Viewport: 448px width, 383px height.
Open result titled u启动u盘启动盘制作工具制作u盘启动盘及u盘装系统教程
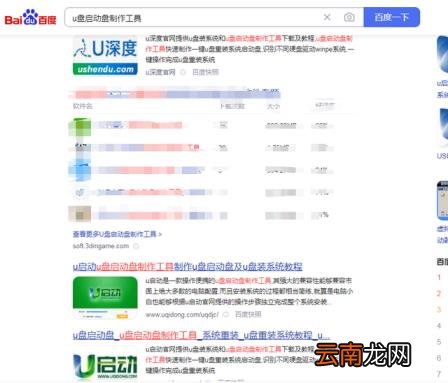pos(187,267)
